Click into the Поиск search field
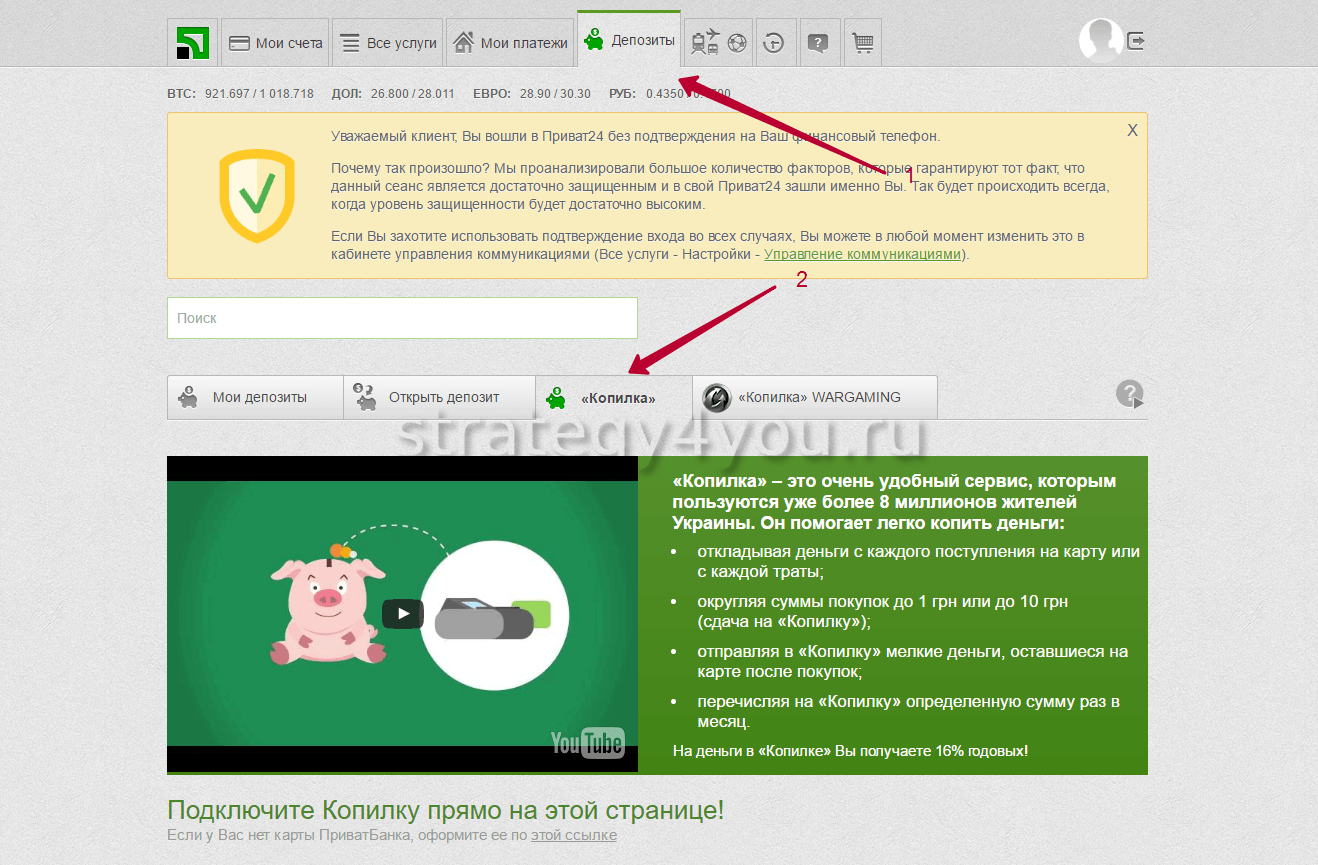The height and width of the screenshot is (865, 1318). (x=402, y=318)
